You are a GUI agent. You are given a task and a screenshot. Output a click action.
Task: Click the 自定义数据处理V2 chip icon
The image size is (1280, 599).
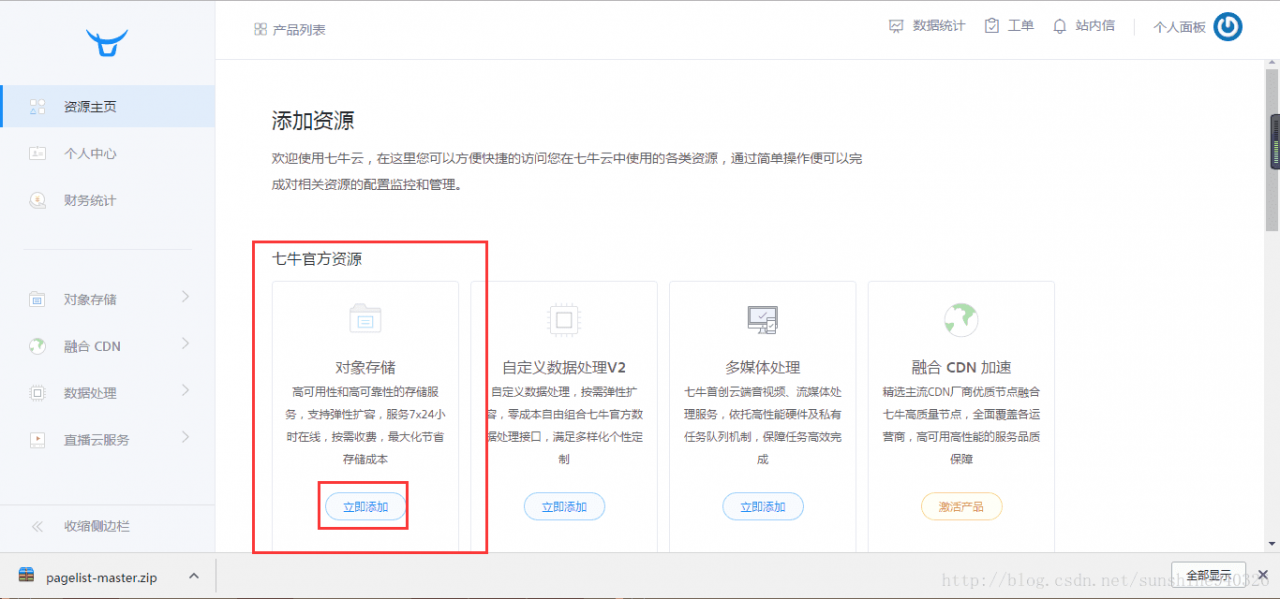point(563,319)
